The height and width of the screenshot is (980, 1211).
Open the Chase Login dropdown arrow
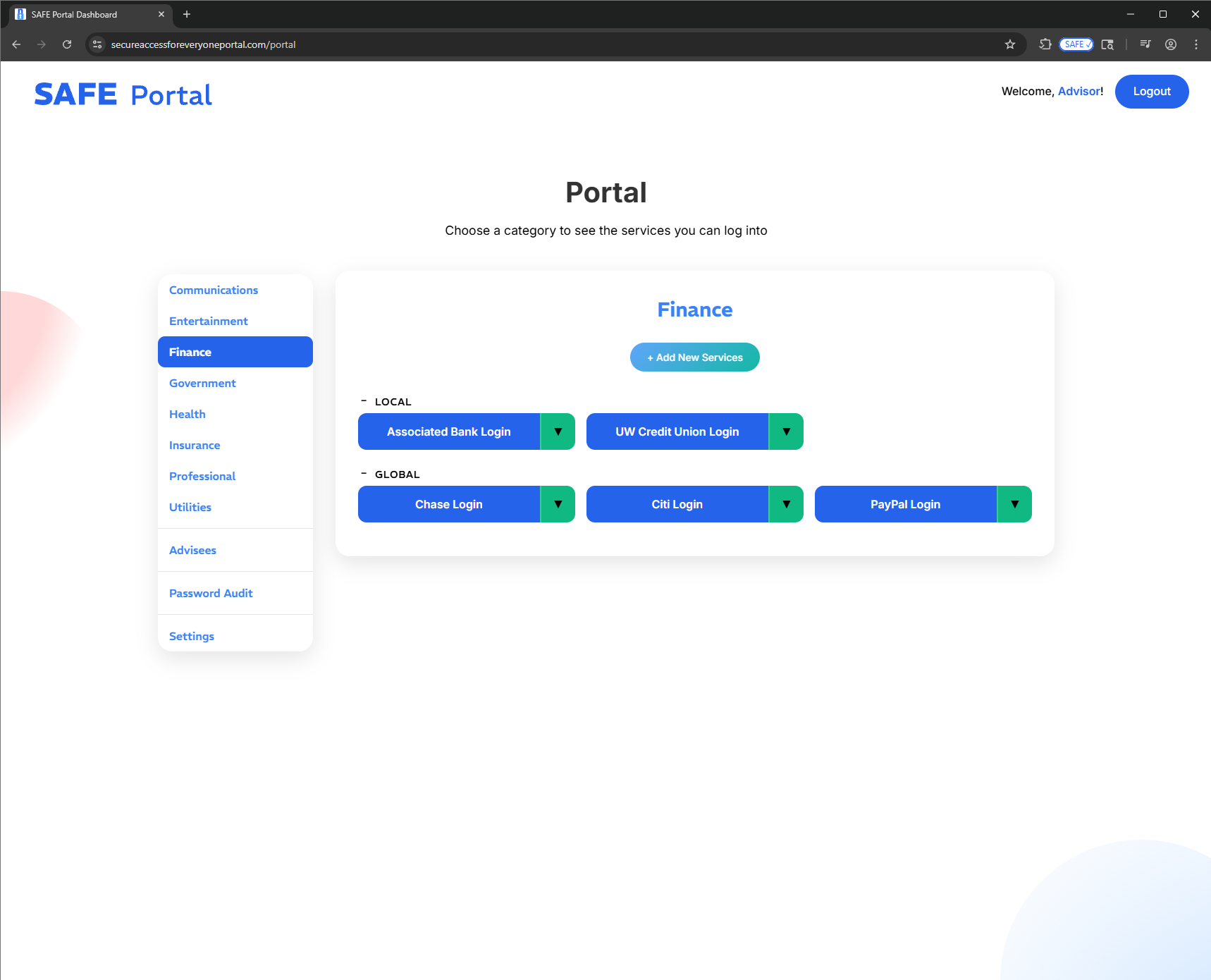pos(557,504)
